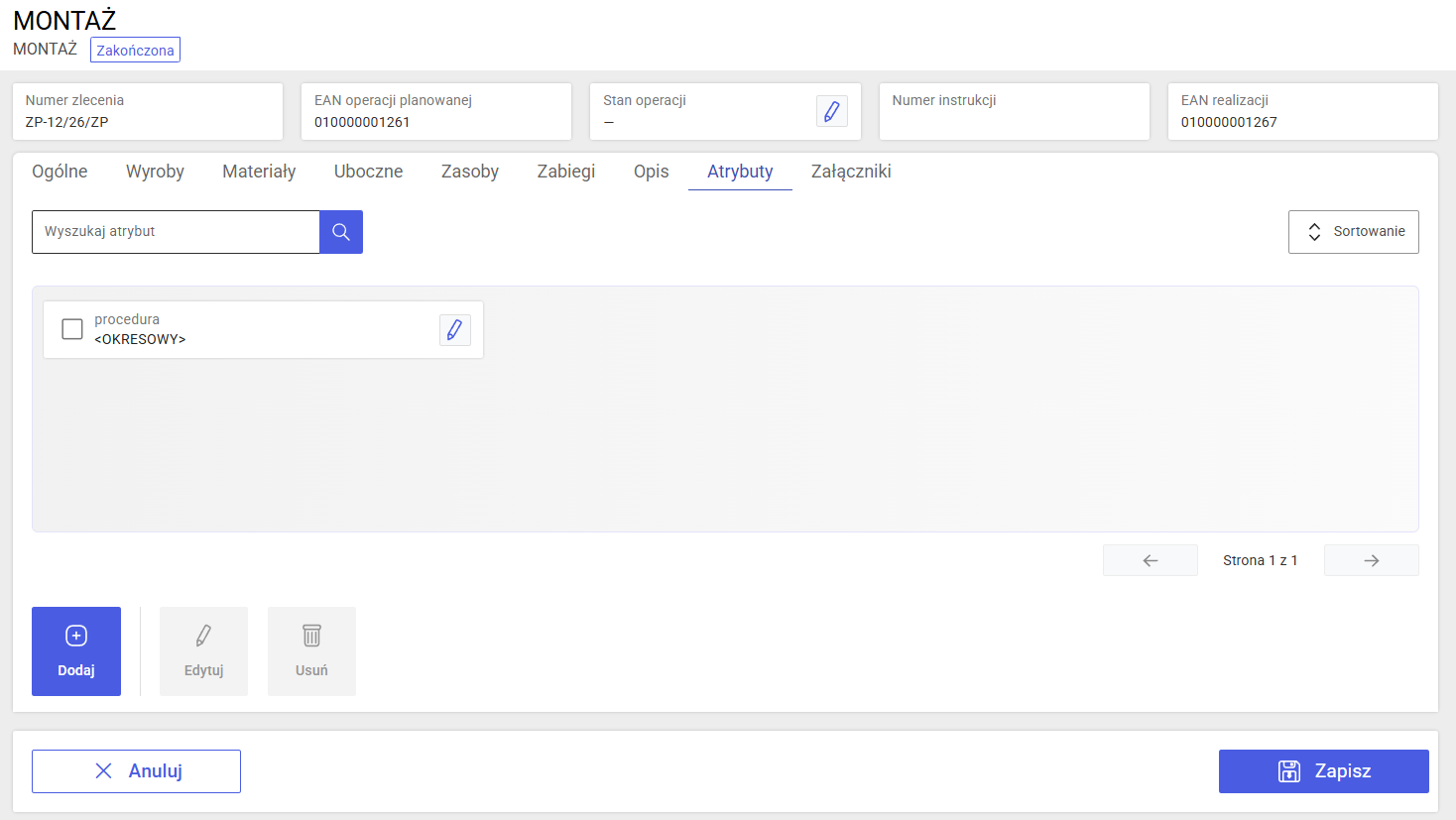Click the magnifier search icon button
Viewport: 1456px width, 820px height.
[x=341, y=232]
